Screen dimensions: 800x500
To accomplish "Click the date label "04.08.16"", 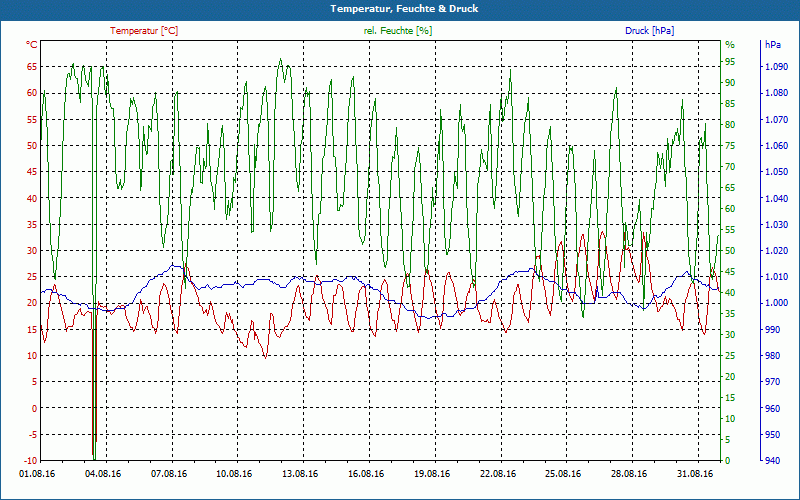I will click(x=103, y=474).
